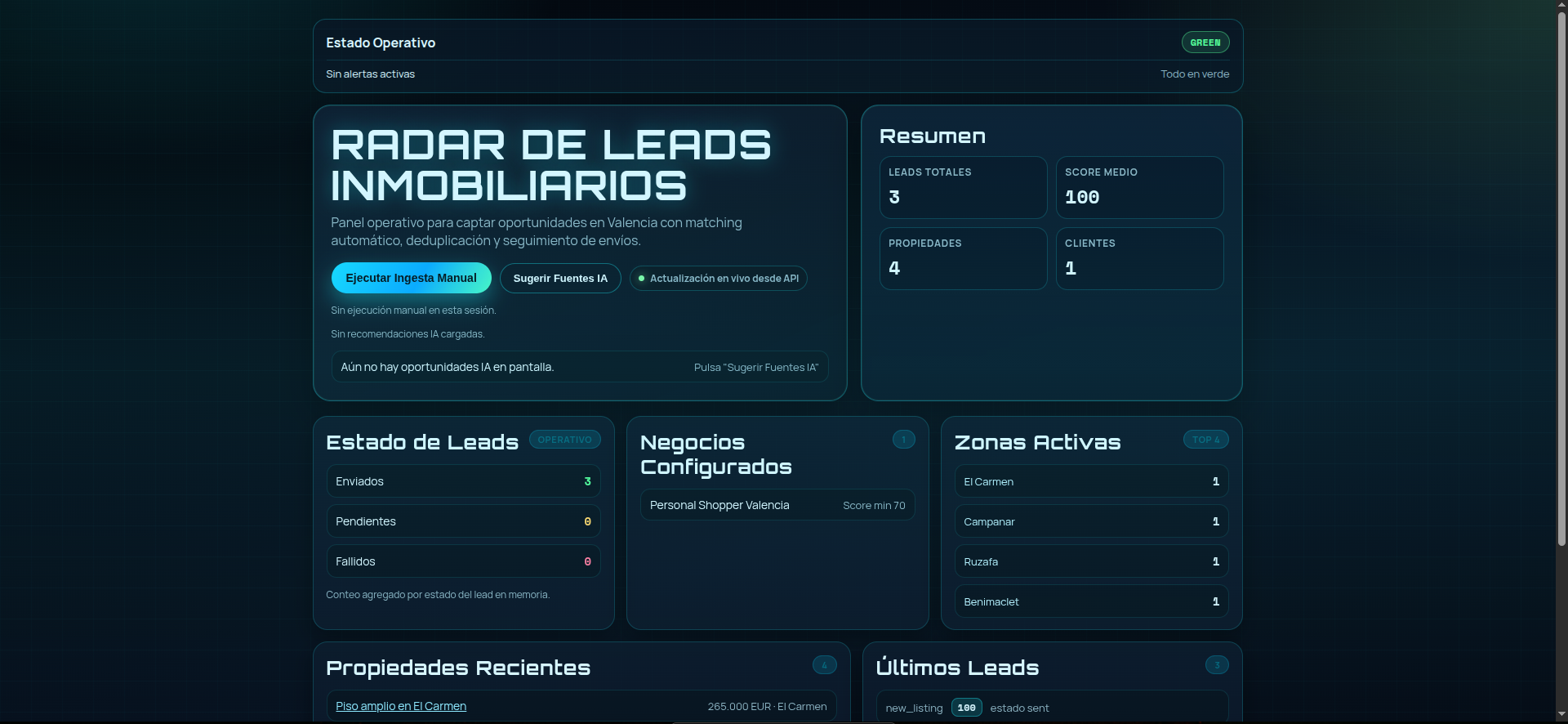Click the TOP 4 badge in Zonas Activas
1568x724 pixels.
coord(1205,440)
